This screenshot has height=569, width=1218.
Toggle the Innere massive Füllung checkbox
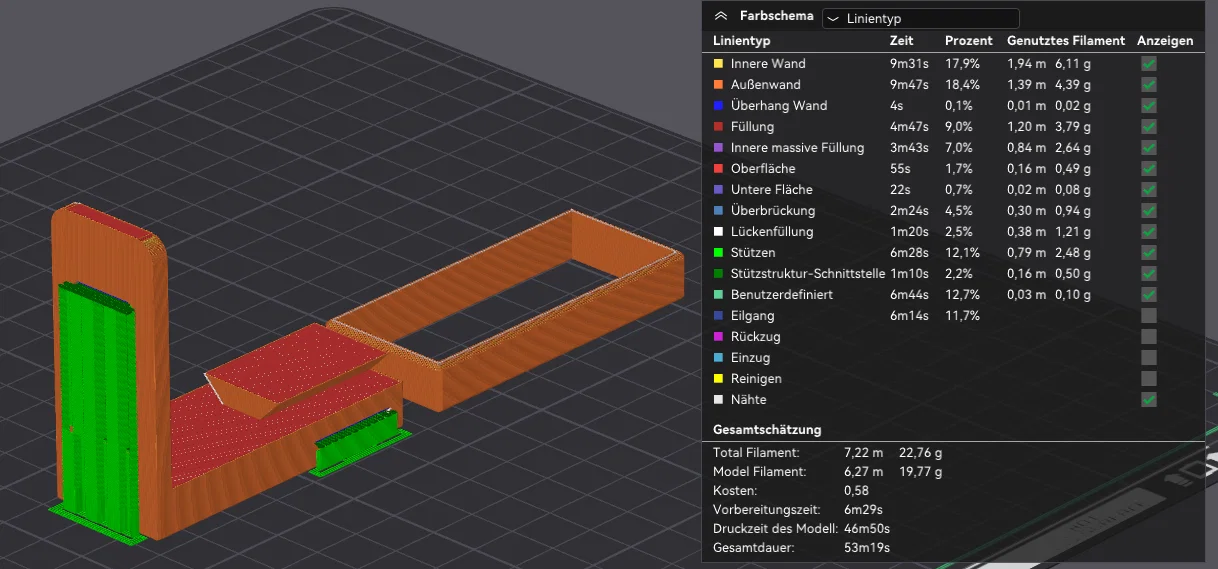coord(1149,147)
